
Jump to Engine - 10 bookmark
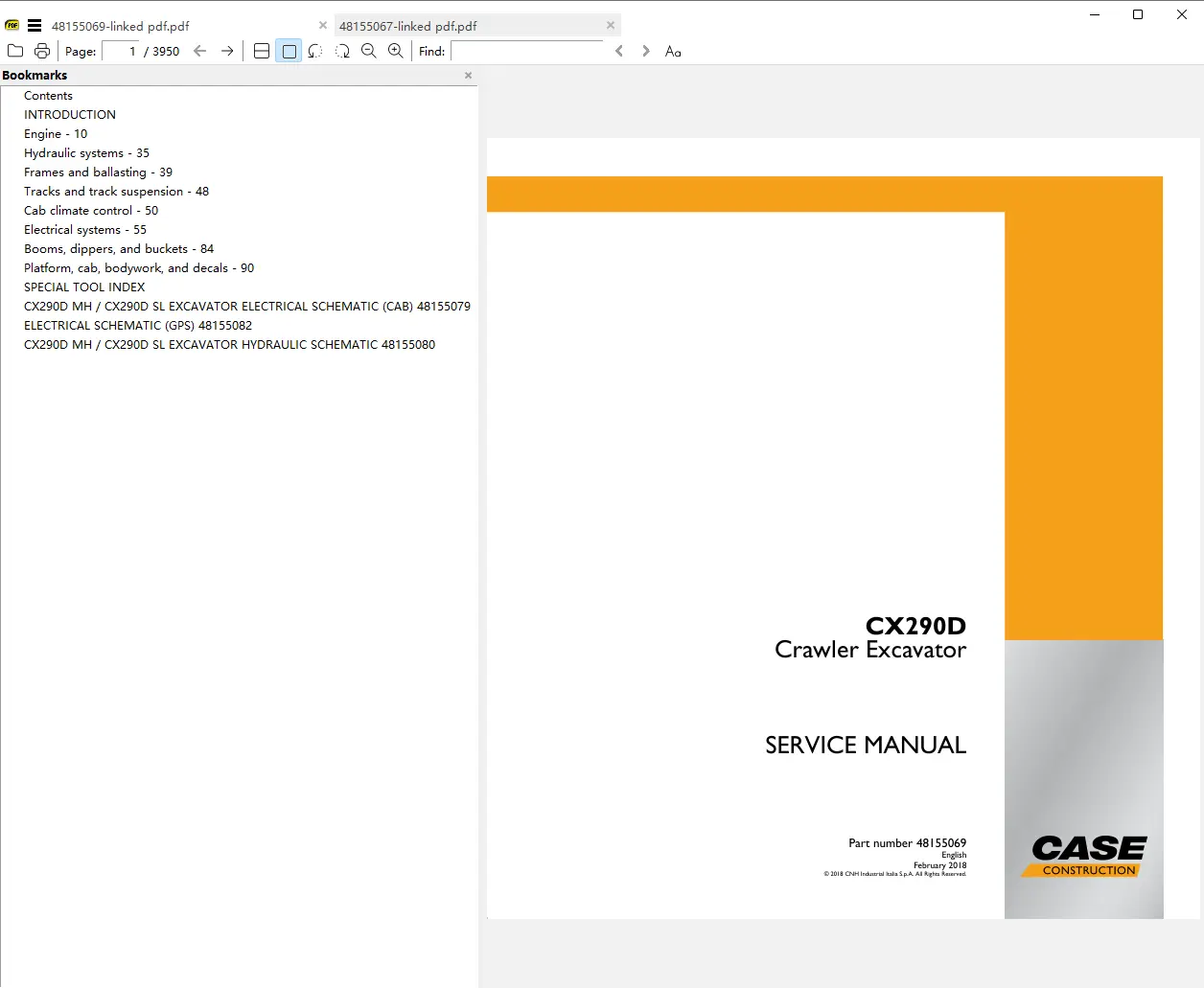pos(56,134)
